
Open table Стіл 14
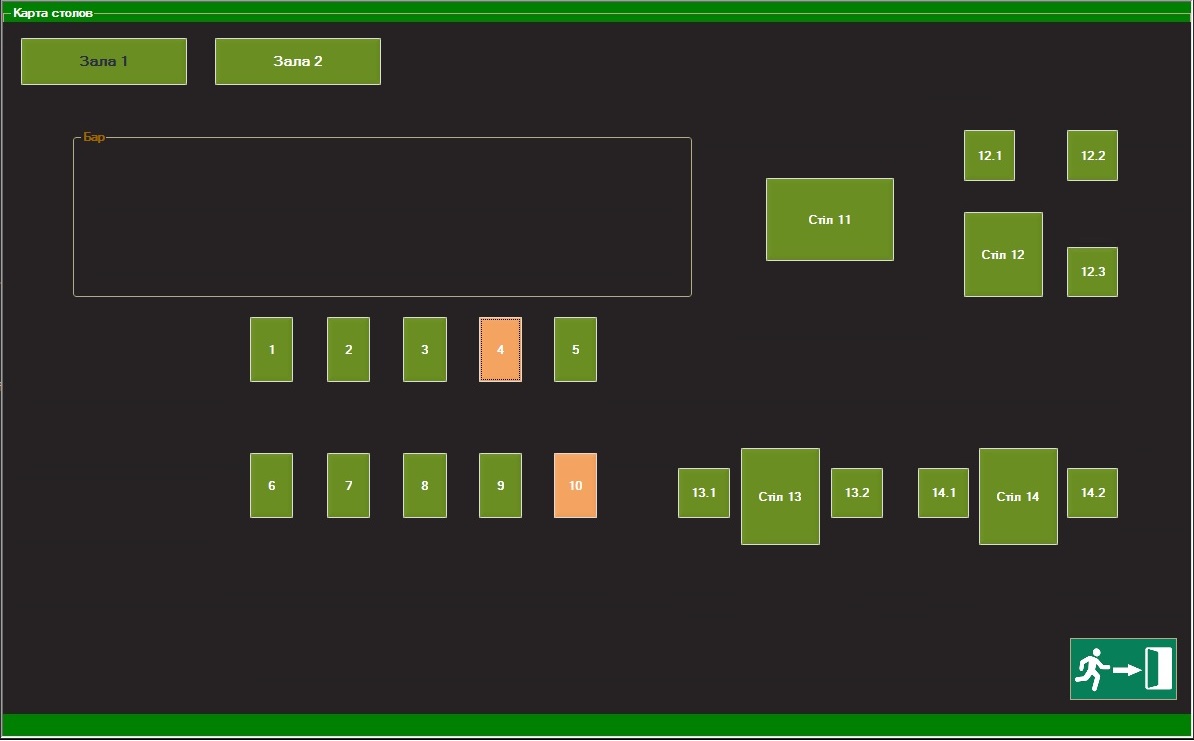tap(1018, 496)
